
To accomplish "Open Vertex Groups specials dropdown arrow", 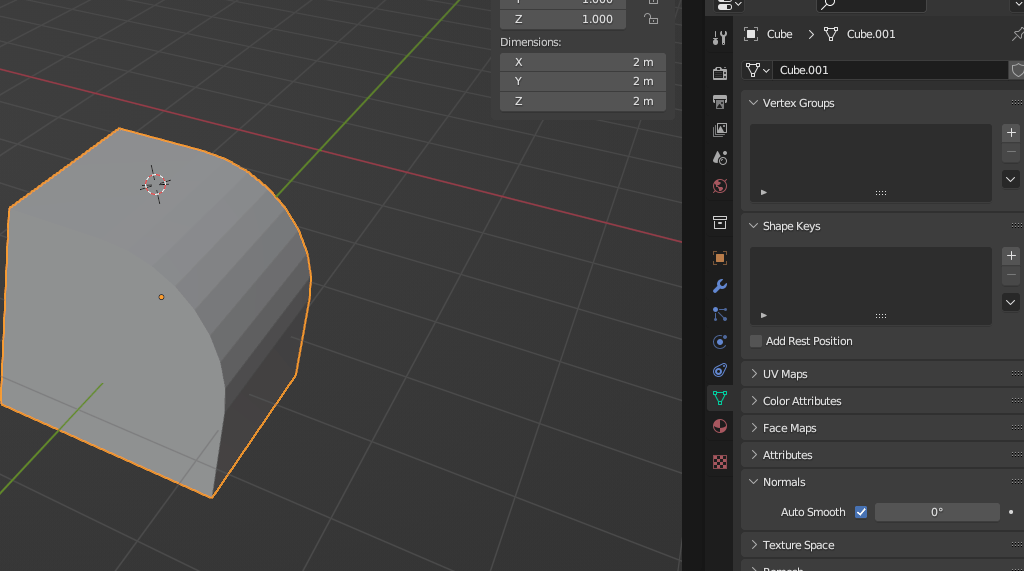I will [x=1010, y=179].
